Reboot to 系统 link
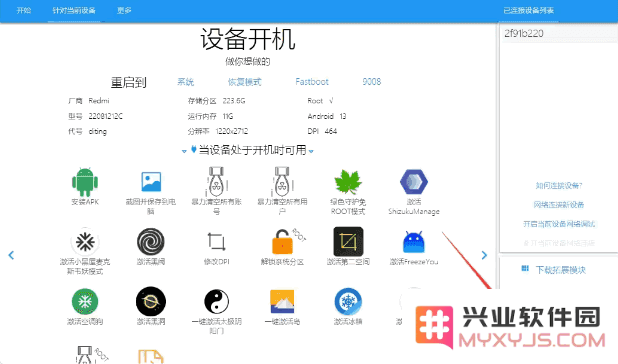The width and height of the screenshot is (618, 364). click(x=185, y=82)
